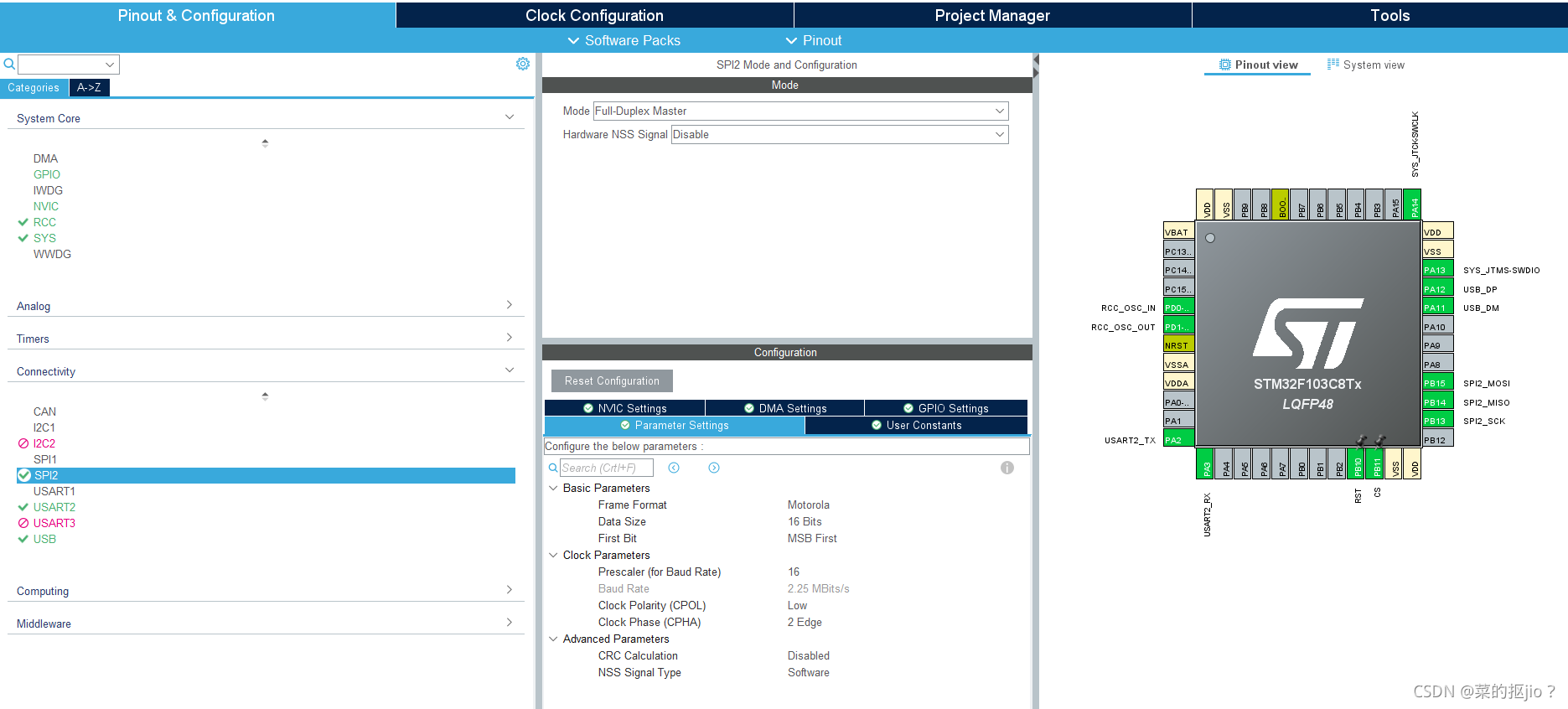Click the Reset Configuration button
The height and width of the screenshot is (709, 1568).
point(612,380)
